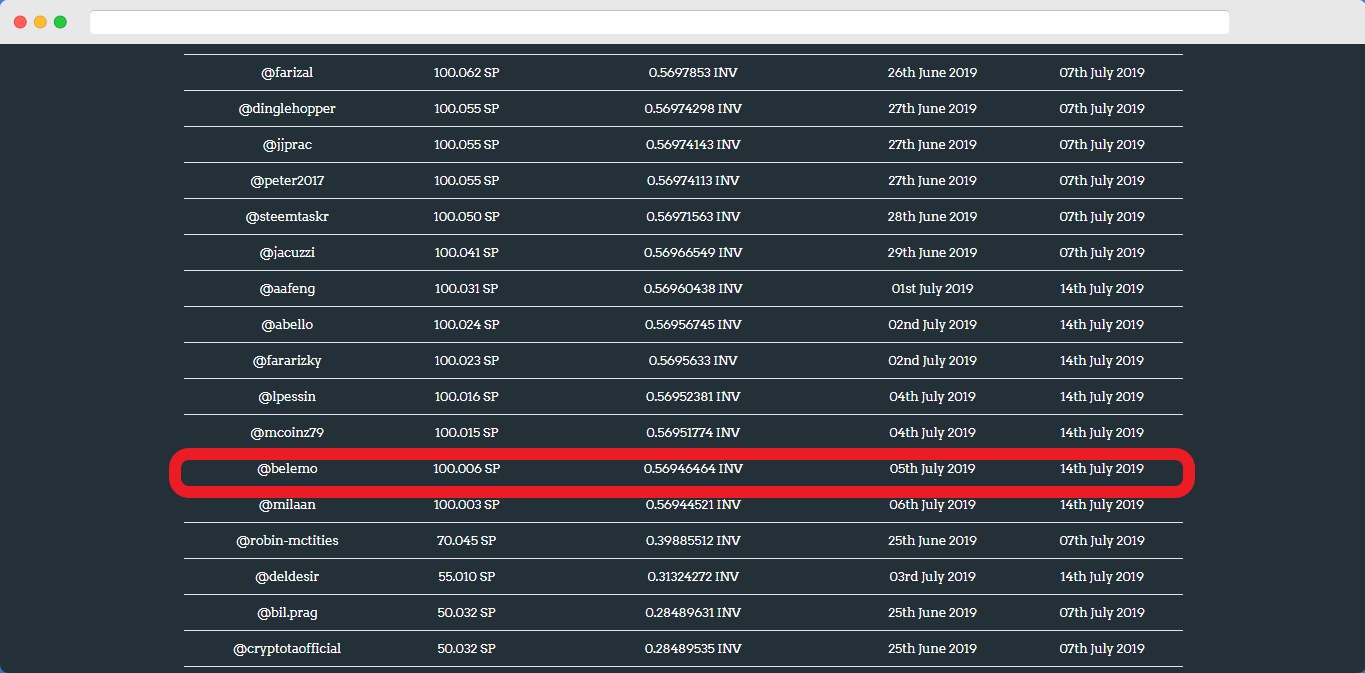Open the @dinglehopper username link
Viewport: 1365px width, 673px height.
tap(287, 109)
